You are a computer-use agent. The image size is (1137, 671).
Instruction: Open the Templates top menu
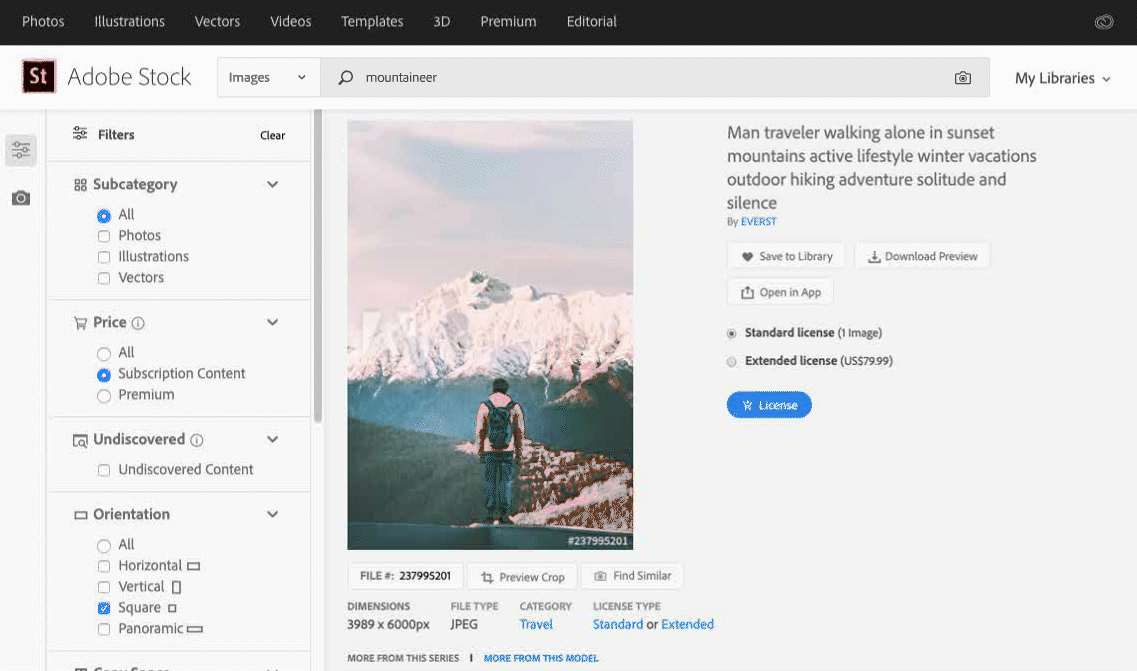tap(372, 22)
